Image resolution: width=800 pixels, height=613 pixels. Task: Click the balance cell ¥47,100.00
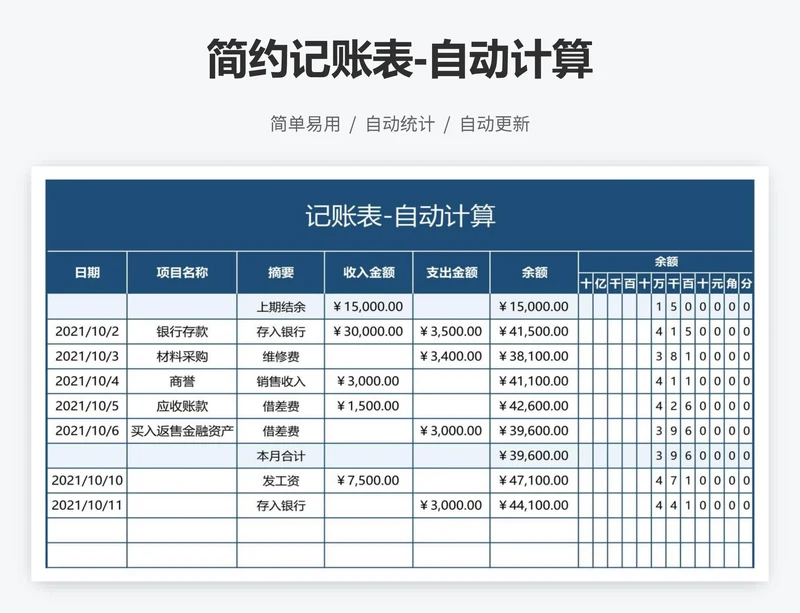[534, 480]
